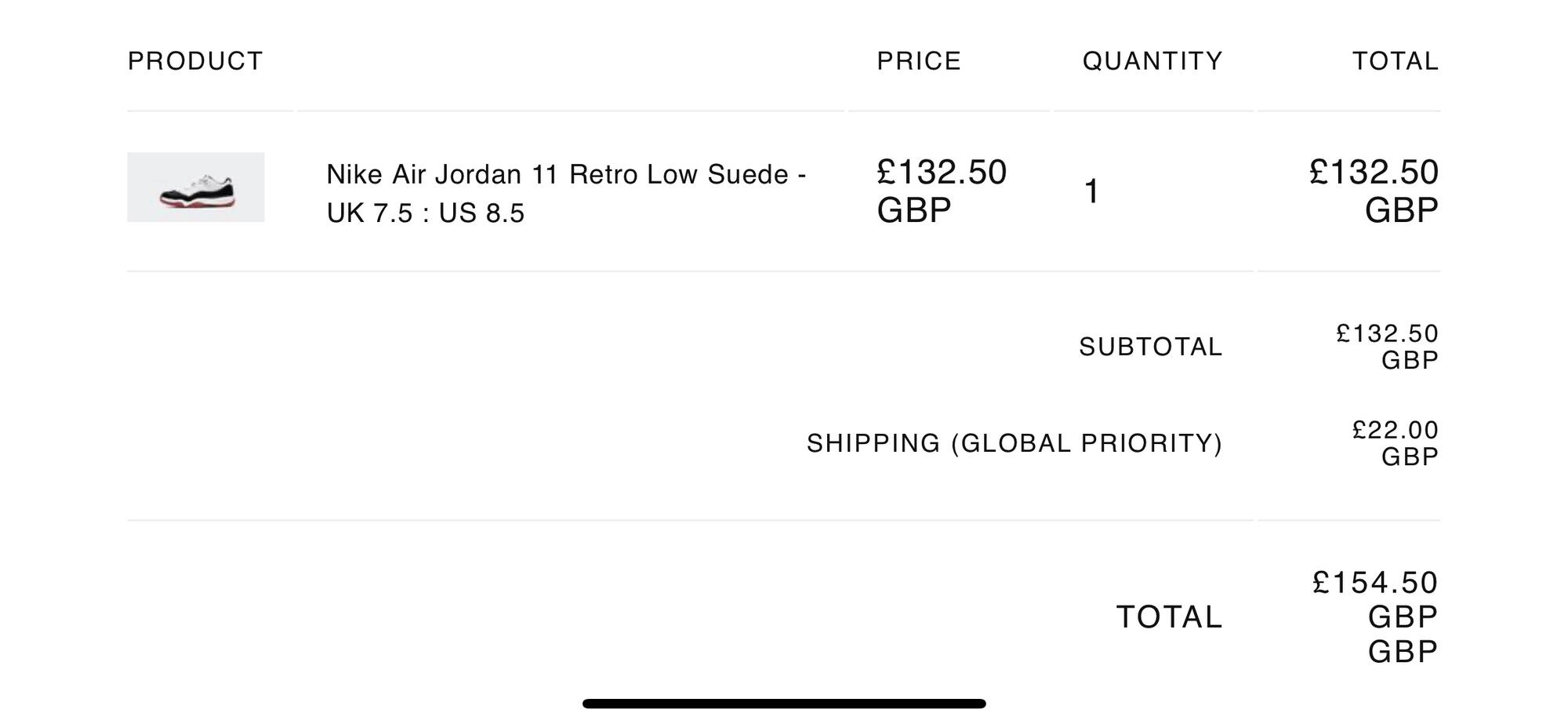The width and height of the screenshot is (1568, 724).
Task: Select the subtotal amount £132.50 GBP
Action: click(1388, 346)
